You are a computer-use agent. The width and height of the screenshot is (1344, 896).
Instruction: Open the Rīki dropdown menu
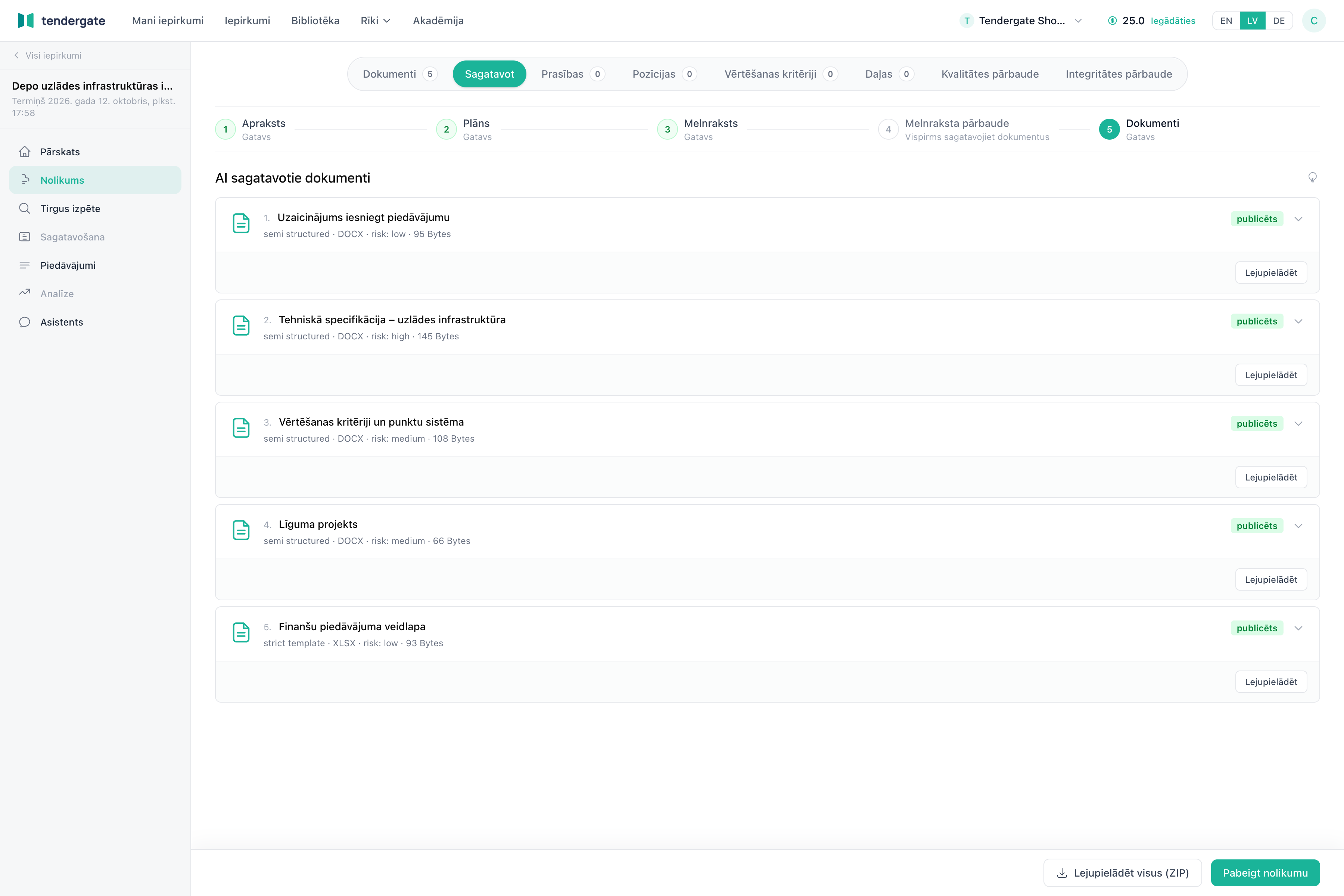tap(376, 21)
